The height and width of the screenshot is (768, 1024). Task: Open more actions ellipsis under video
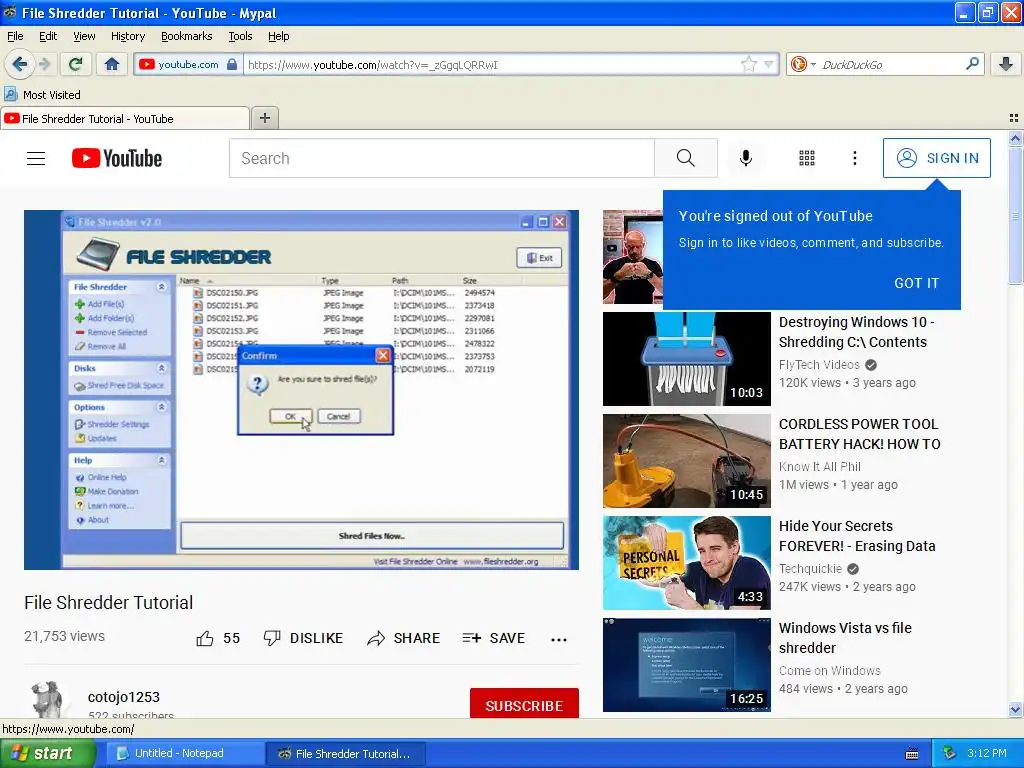tap(559, 639)
